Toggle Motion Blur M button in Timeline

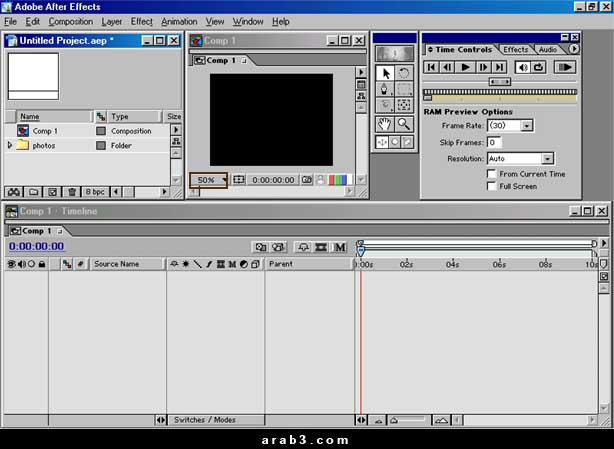coord(340,247)
